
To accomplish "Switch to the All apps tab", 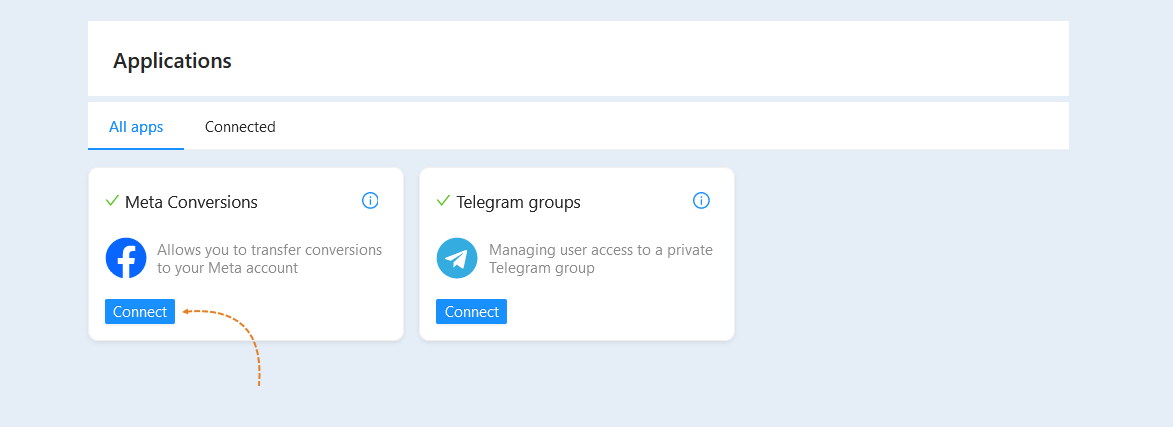I will (x=136, y=126).
